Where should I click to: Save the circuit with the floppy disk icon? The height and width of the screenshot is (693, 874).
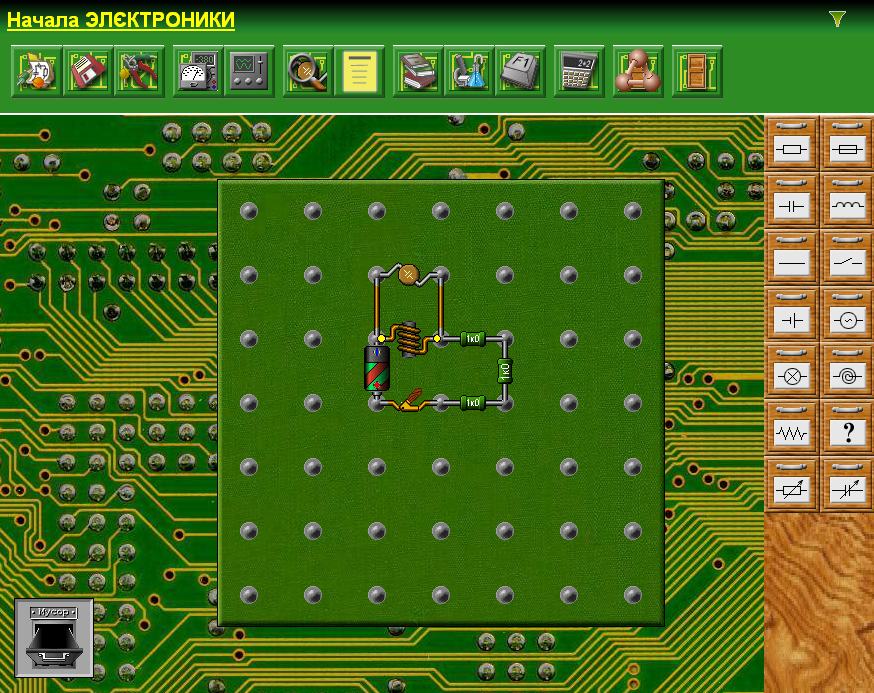coord(88,71)
